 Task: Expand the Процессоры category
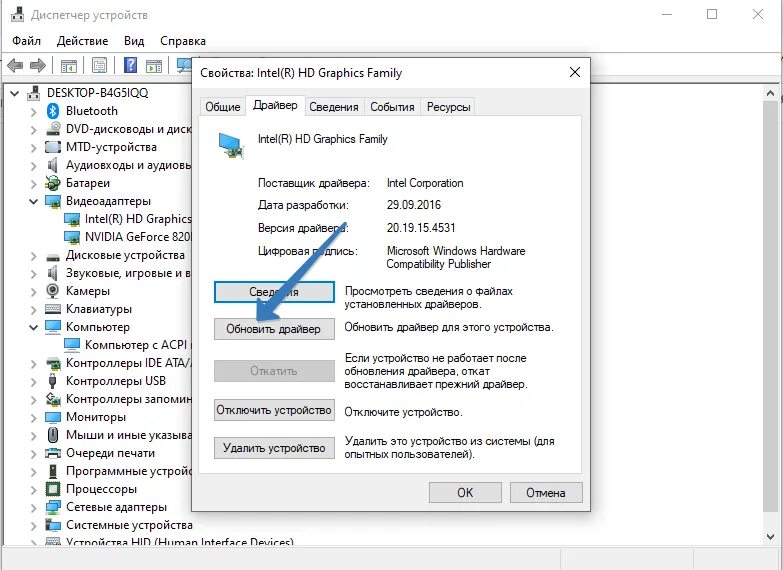[33, 489]
